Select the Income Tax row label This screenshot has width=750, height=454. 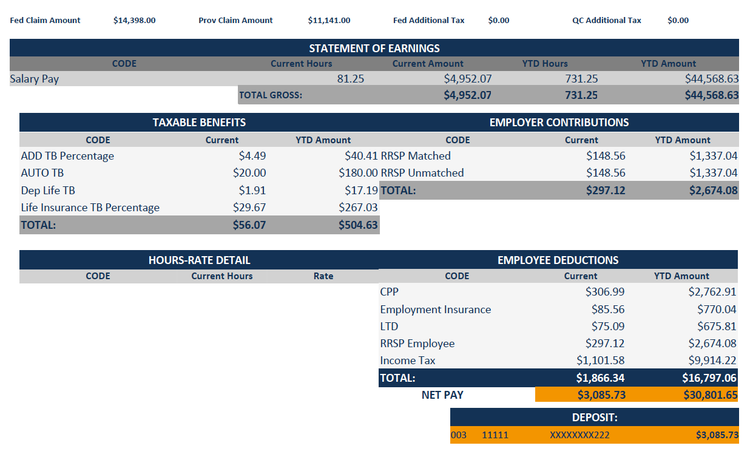[x=408, y=360]
